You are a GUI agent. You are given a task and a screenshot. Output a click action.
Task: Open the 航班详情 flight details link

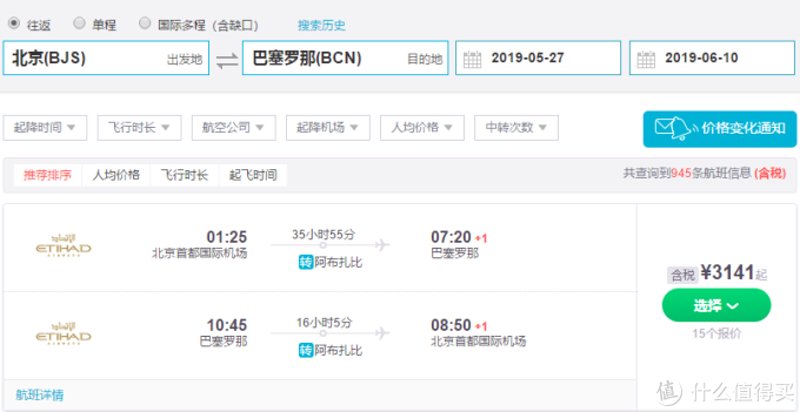[40, 395]
